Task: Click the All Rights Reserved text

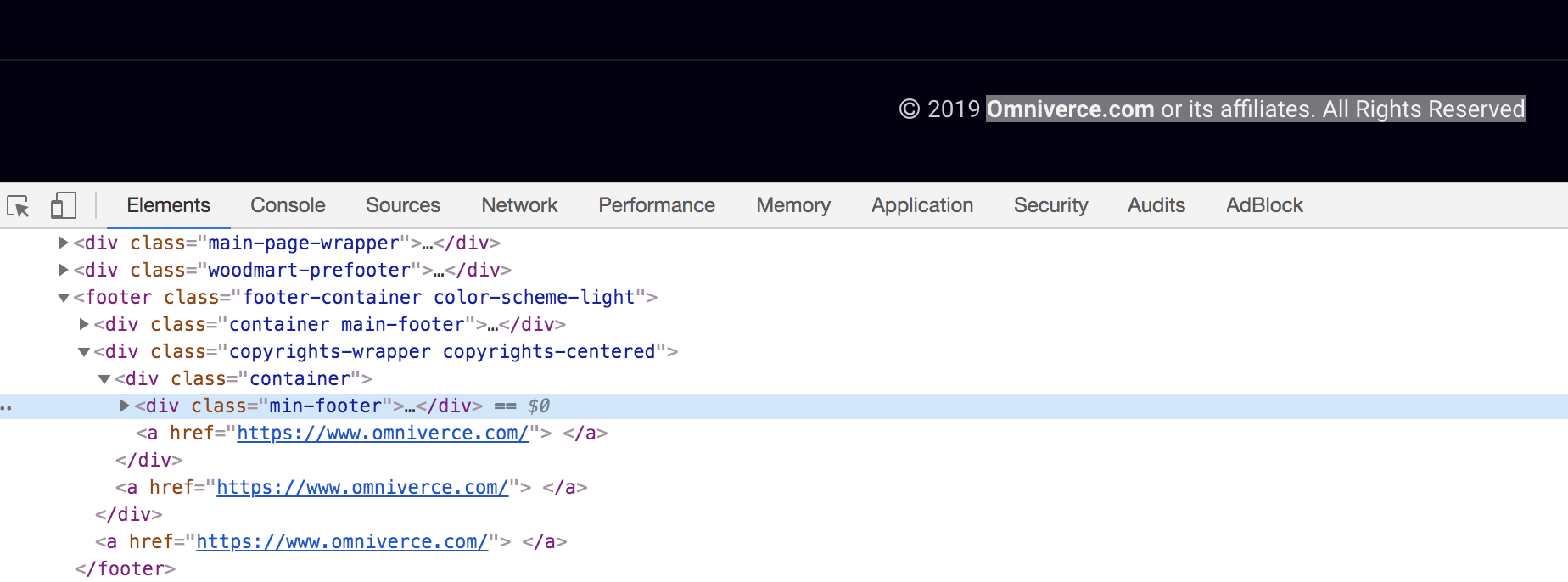Action: point(1424,109)
